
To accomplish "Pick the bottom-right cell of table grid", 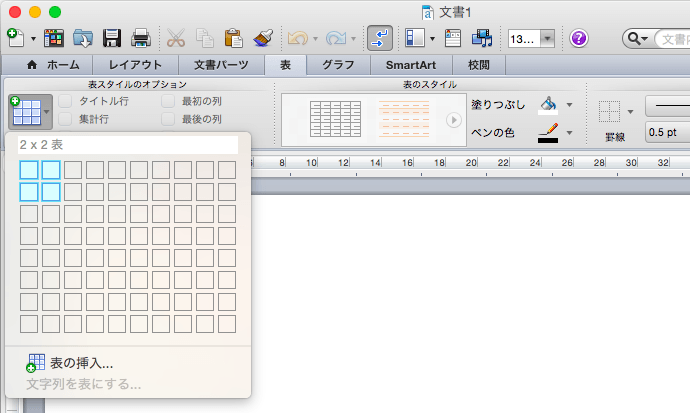I will tap(227, 324).
